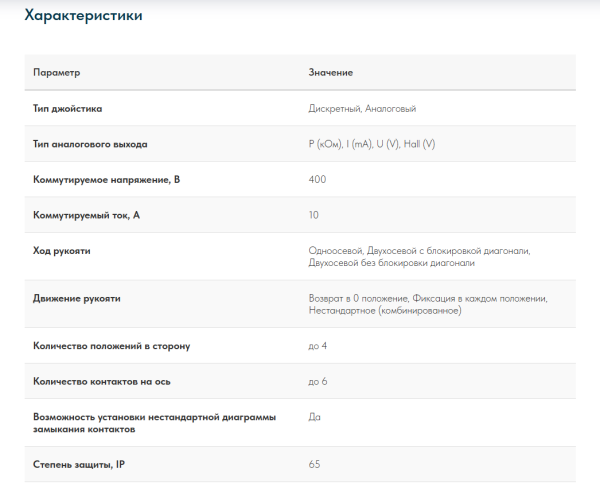Select the voltage value 400
Screen dimensions: 600x485
click(318, 179)
